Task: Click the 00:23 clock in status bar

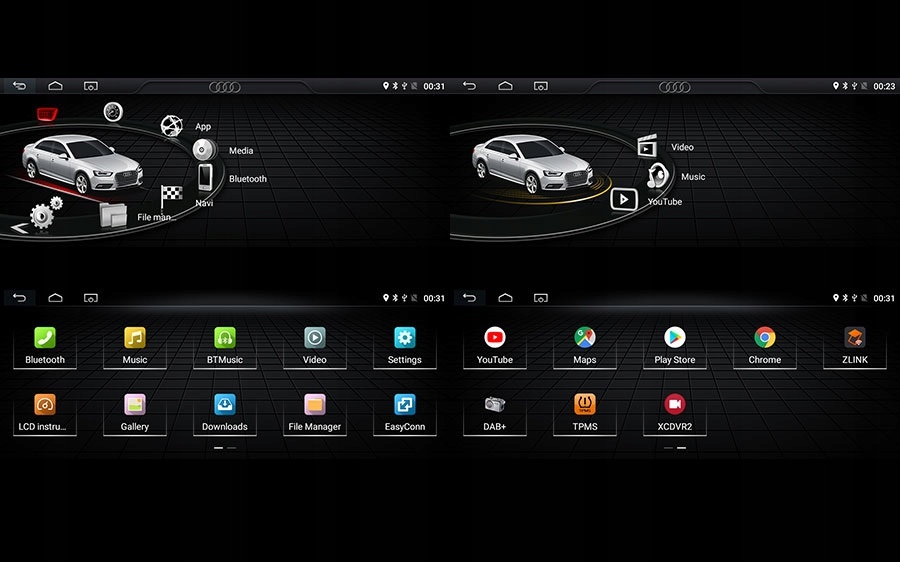Action: tap(884, 86)
